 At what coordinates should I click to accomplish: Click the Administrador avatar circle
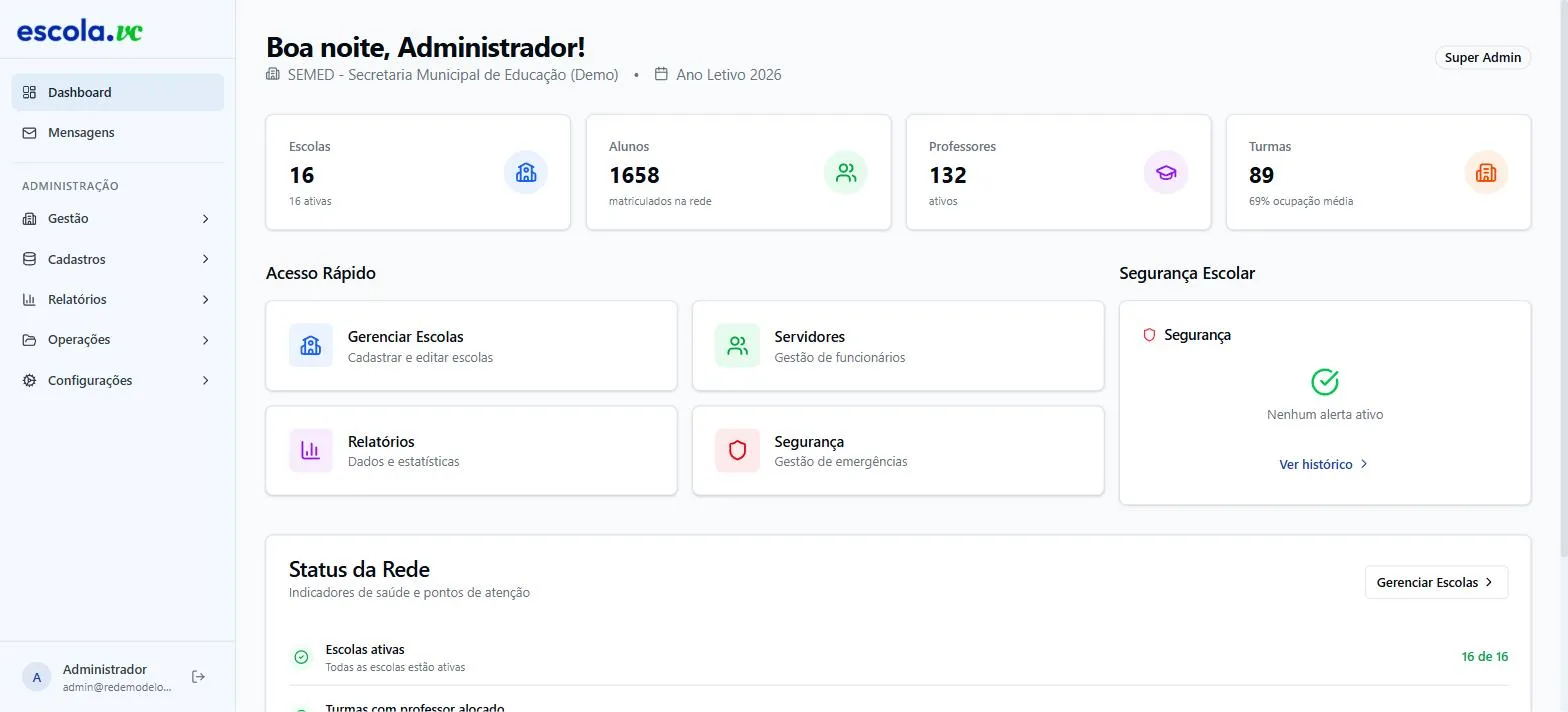[37, 677]
